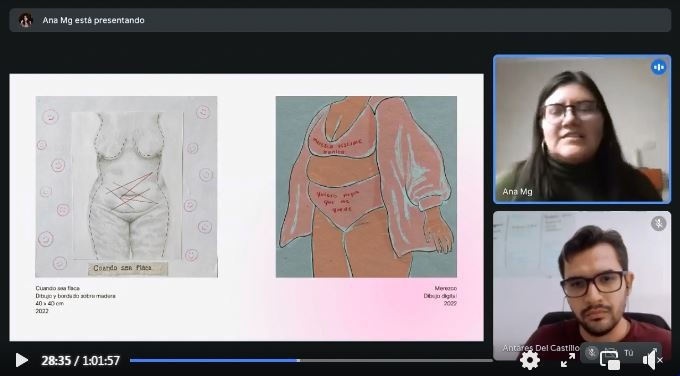
Task: Enter fullscreen with the expand arrows icon
Action: [x=567, y=360]
